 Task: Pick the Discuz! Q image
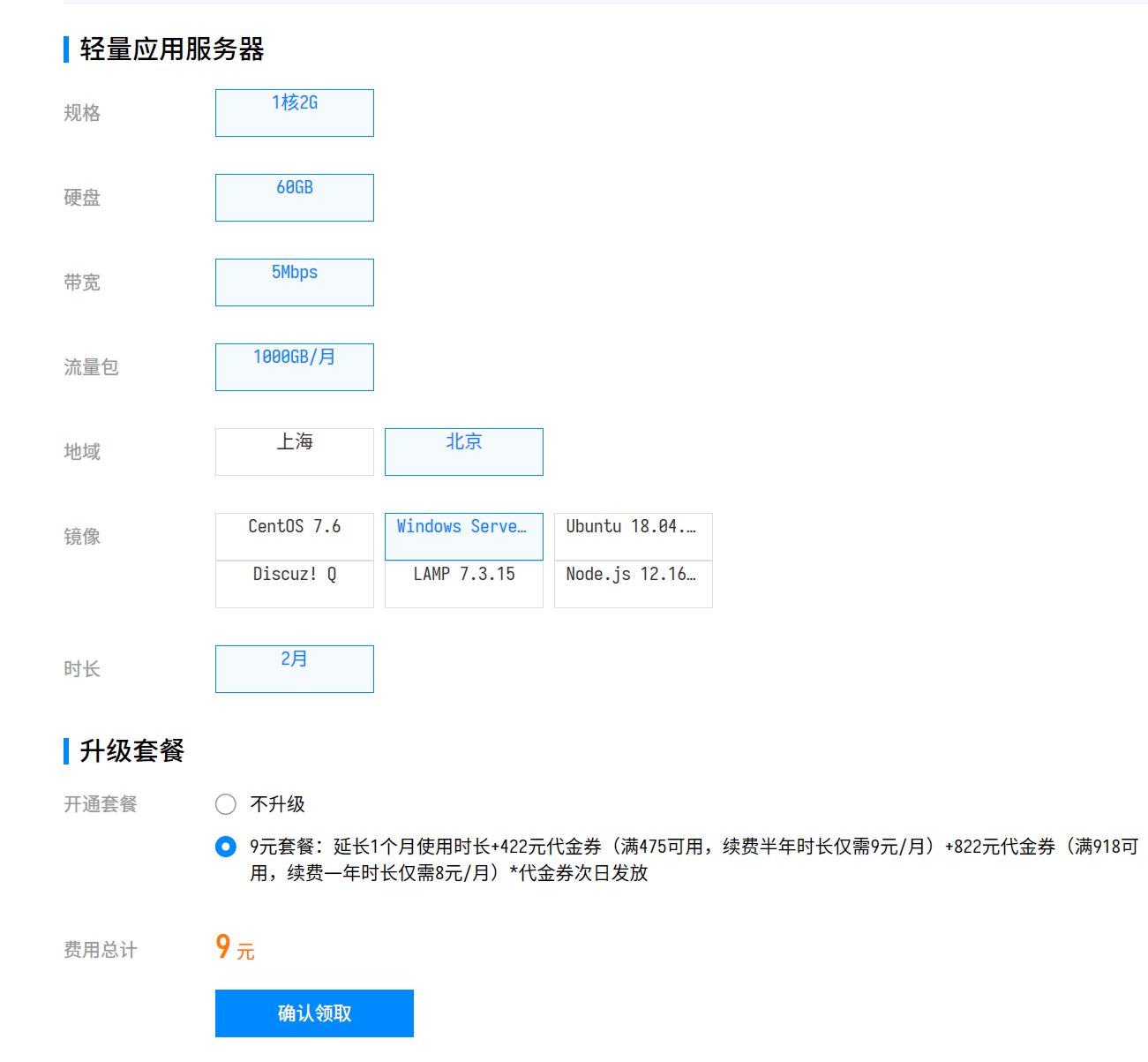click(x=294, y=584)
